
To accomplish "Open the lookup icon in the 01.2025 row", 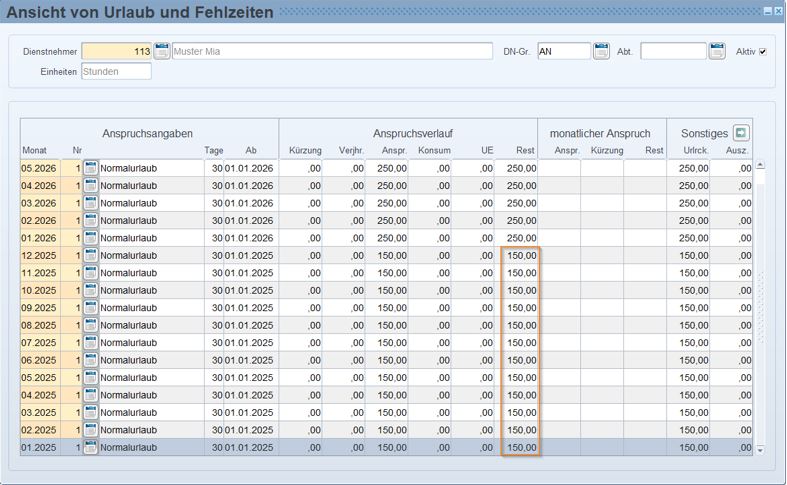I will point(91,448).
